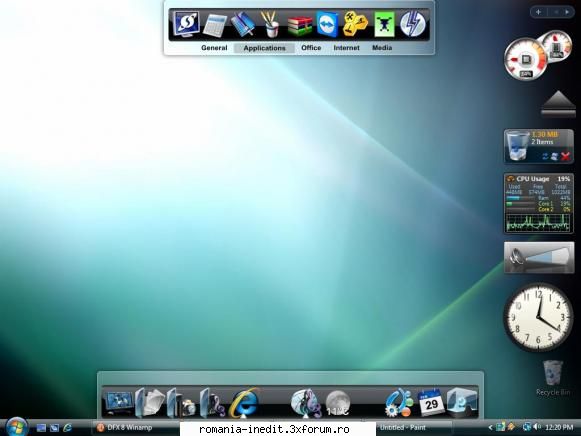Launch Internet Explorer from quick launch
The image size is (581, 436).
pos(67,428)
